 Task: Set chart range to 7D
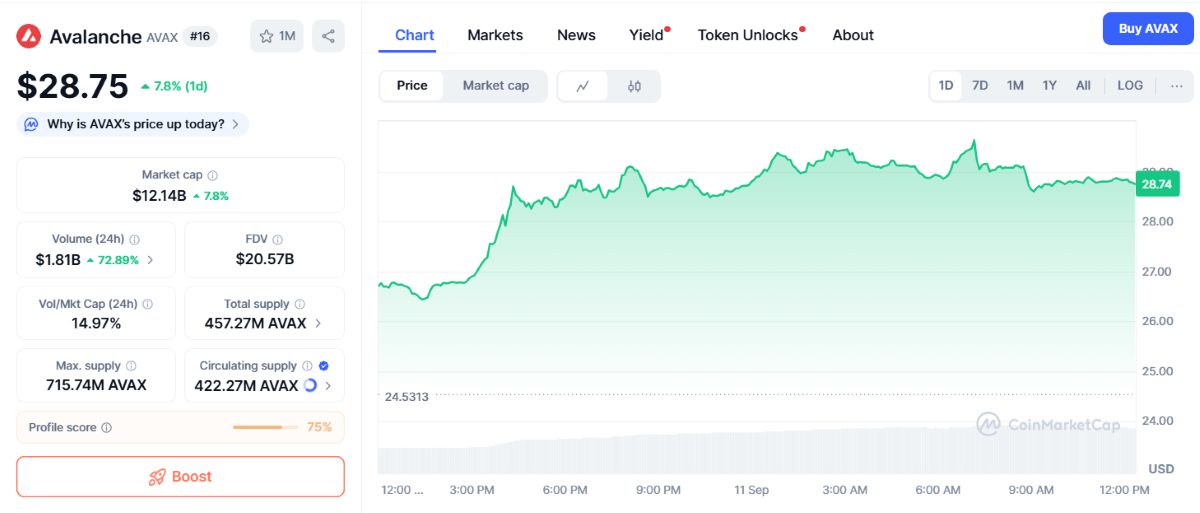pyautogui.click(x=980, y=86)
